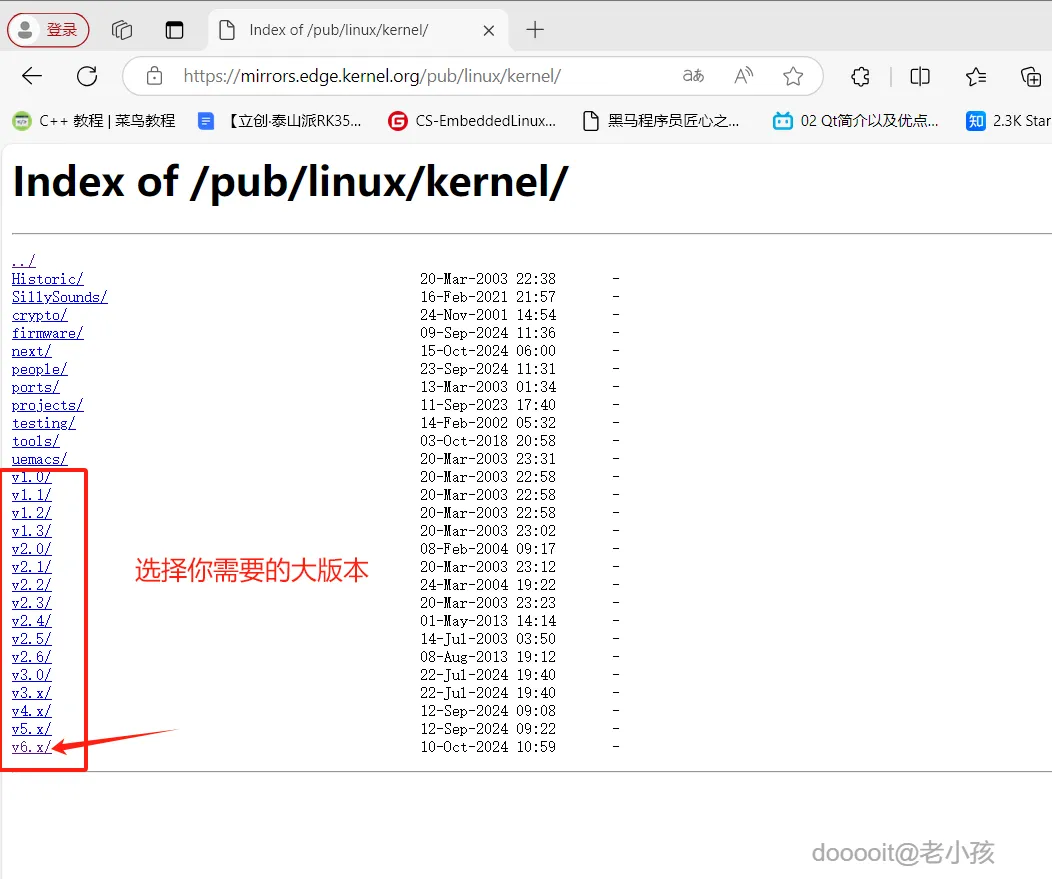Toggle split screen view icon
The width and height of the screenshot is (1052, 879).
(x=920, y=76)
